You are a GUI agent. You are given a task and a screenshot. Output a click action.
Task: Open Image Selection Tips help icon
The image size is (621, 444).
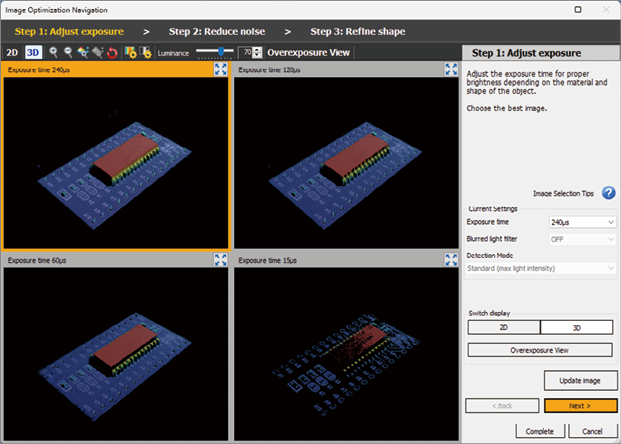point(608,192)
